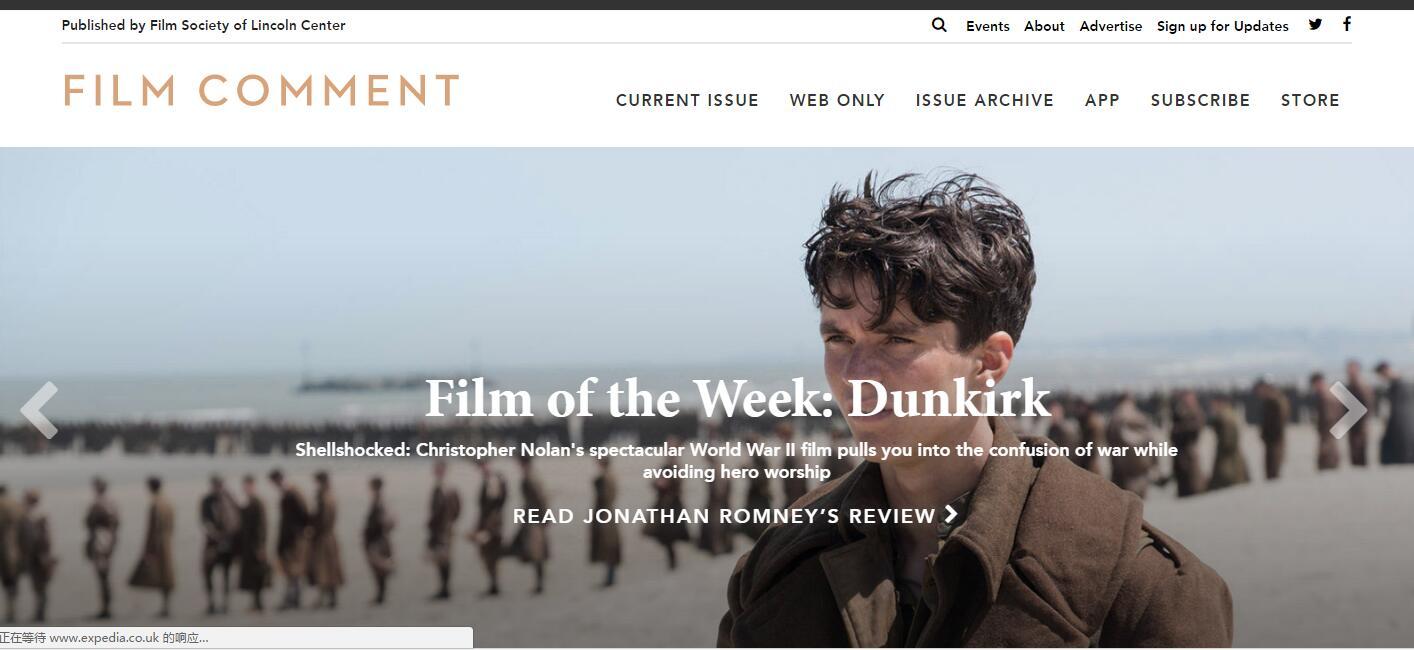Image resolution: width=1414 pixels, height=650 pixels.
Task: Visit Film Comment's Twitter page
Action: (x=1315, y=24)
